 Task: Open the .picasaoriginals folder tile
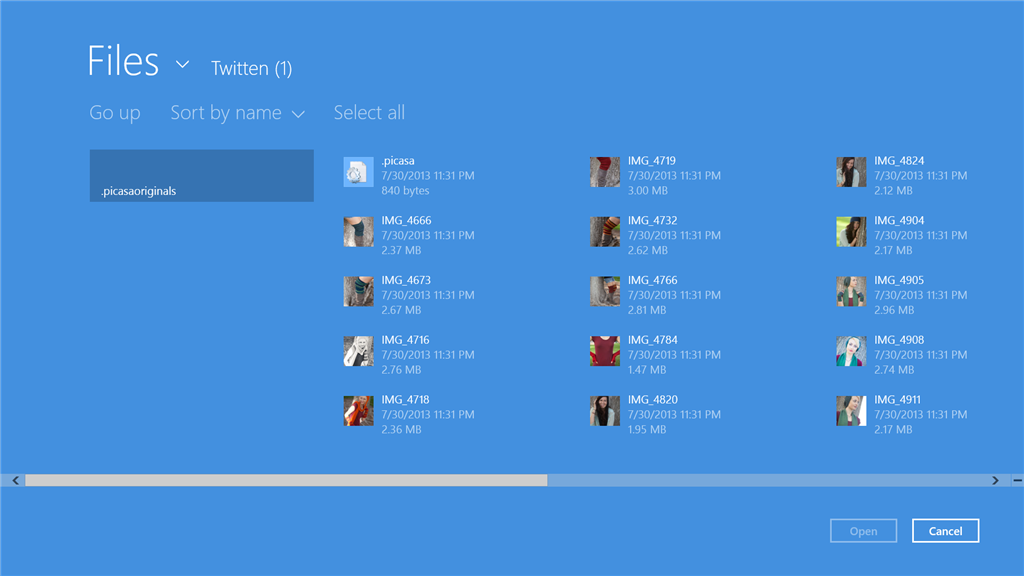[202, 176]
